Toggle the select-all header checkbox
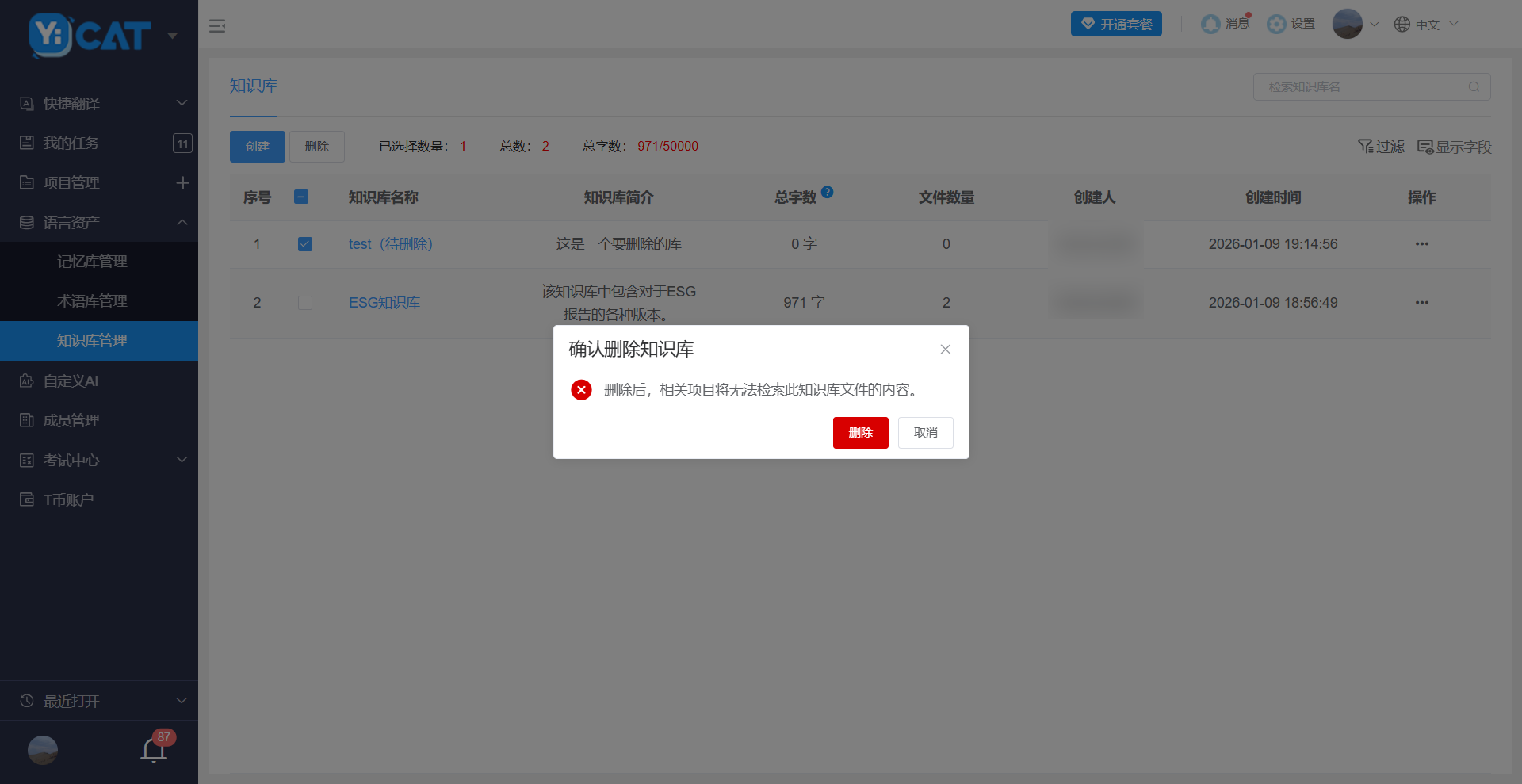 [x=301, y=197]
